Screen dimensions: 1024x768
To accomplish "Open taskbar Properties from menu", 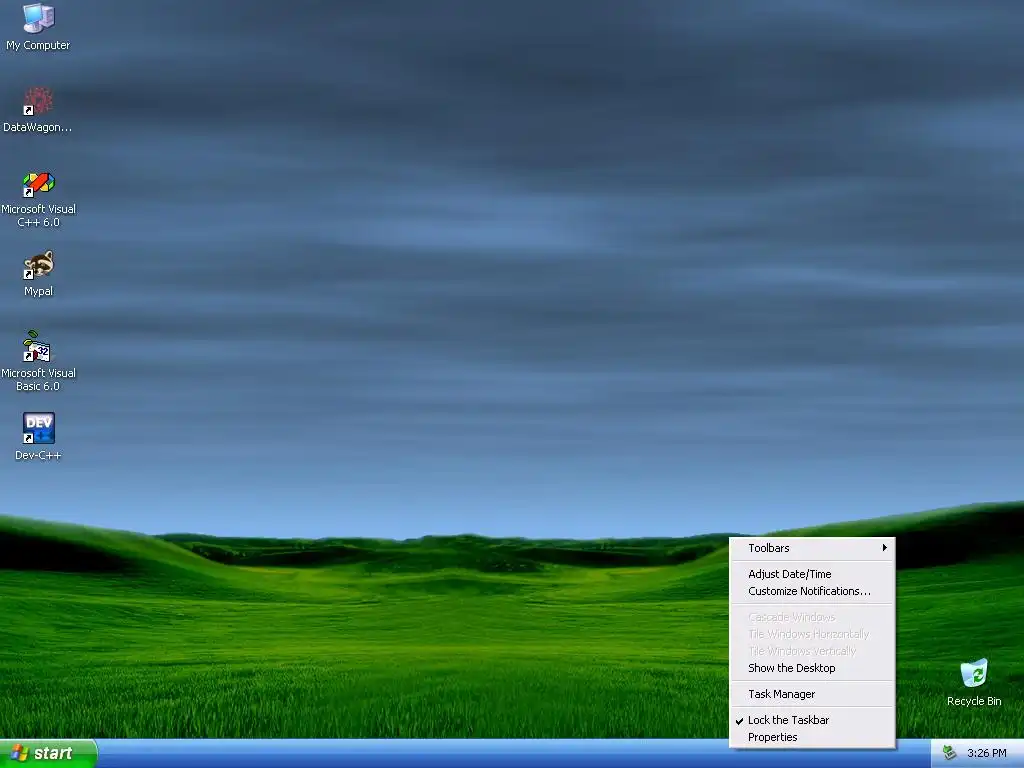I will (812, 737).
